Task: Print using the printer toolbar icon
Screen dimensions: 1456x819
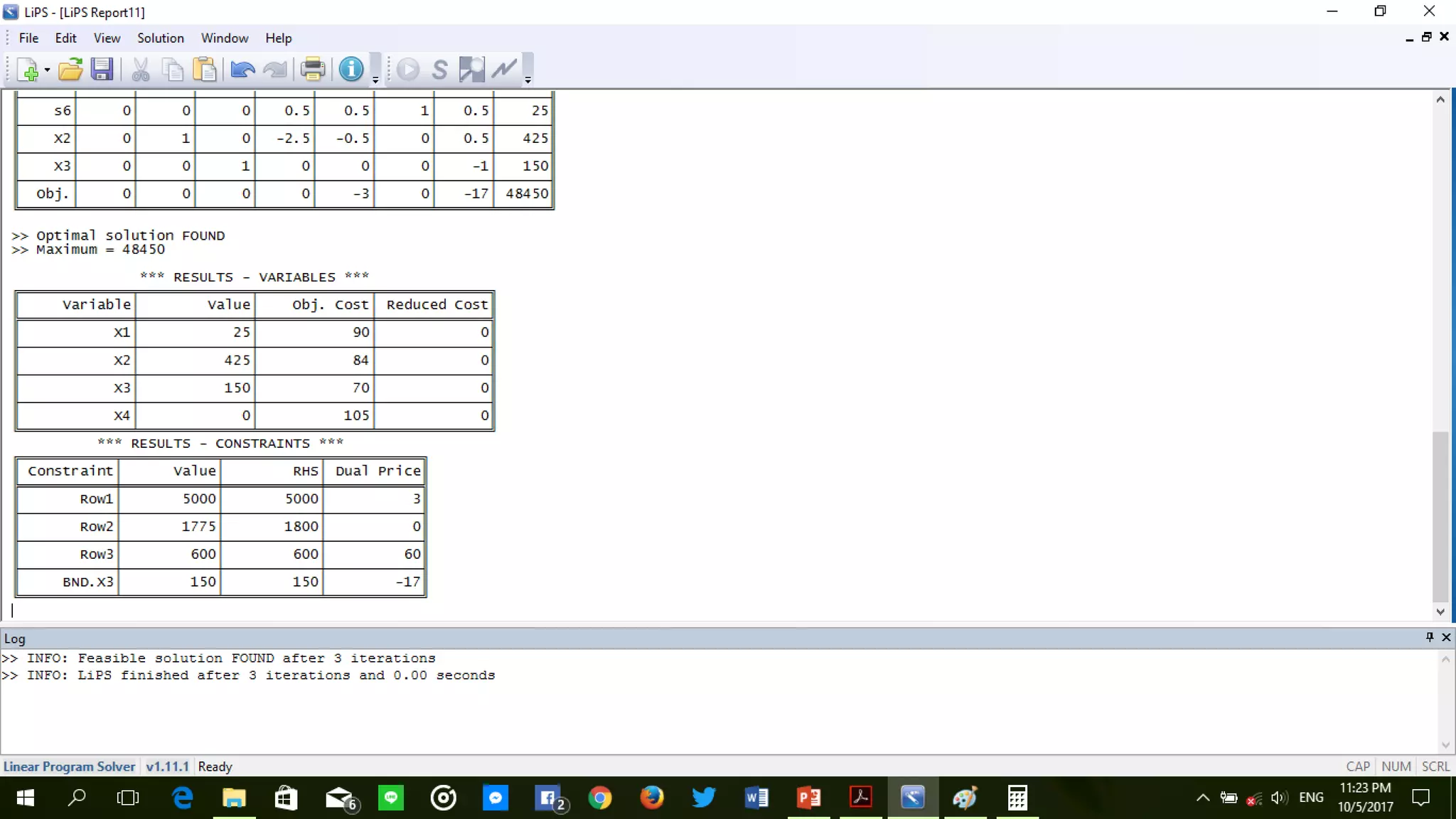Action: tap(312, 70)
